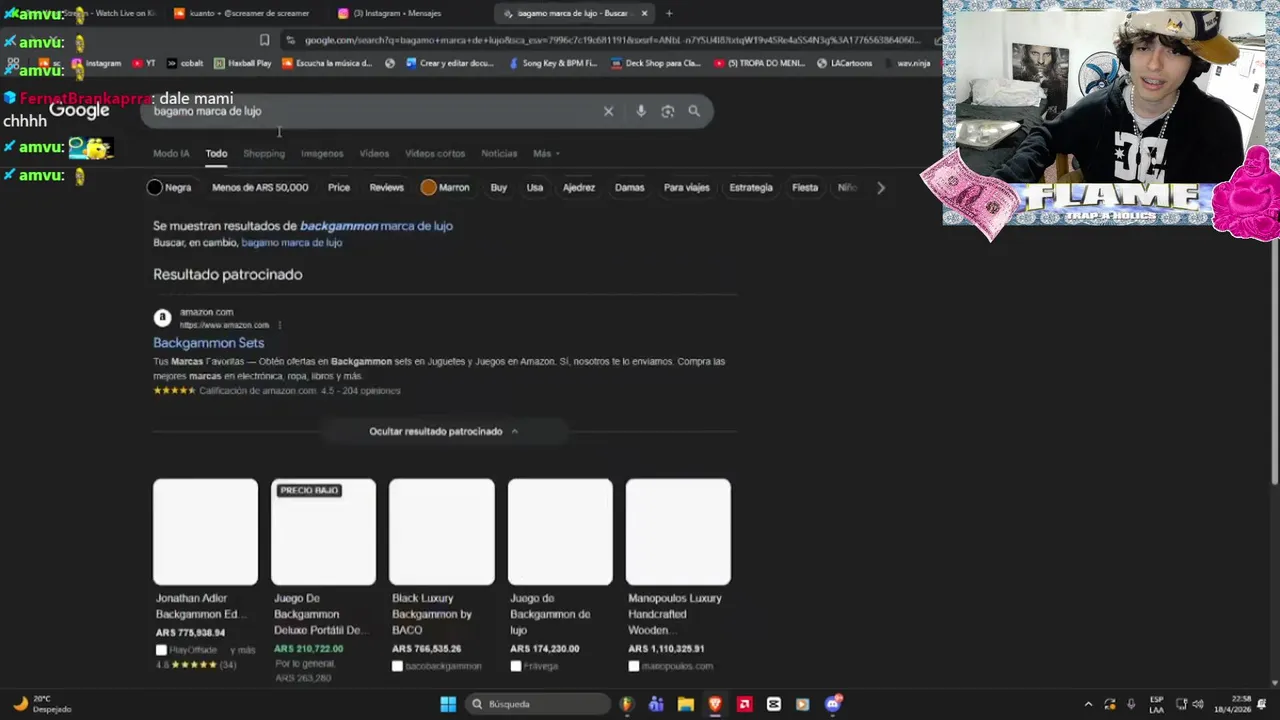The height and width of the screenshot is (720, 1280).
Task: Open Windows Start menu
Action: [x=448, y=704]
